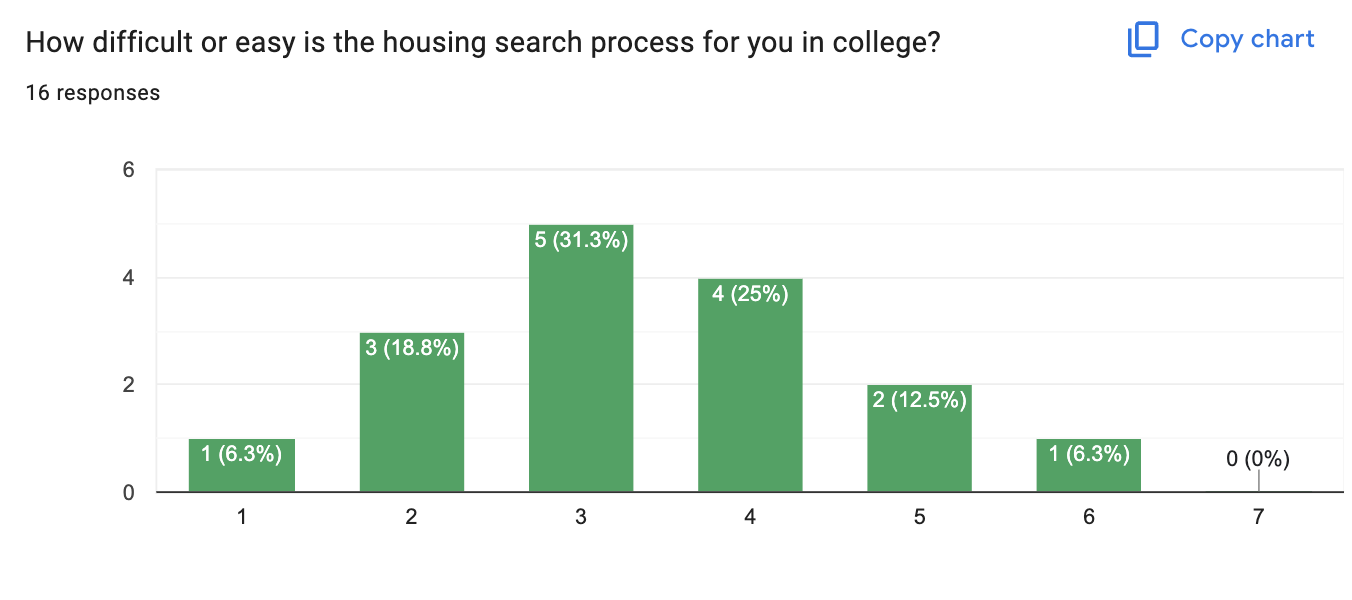Click x-axis label 3
1352x600 pixels.
click(x=580, y=517)
